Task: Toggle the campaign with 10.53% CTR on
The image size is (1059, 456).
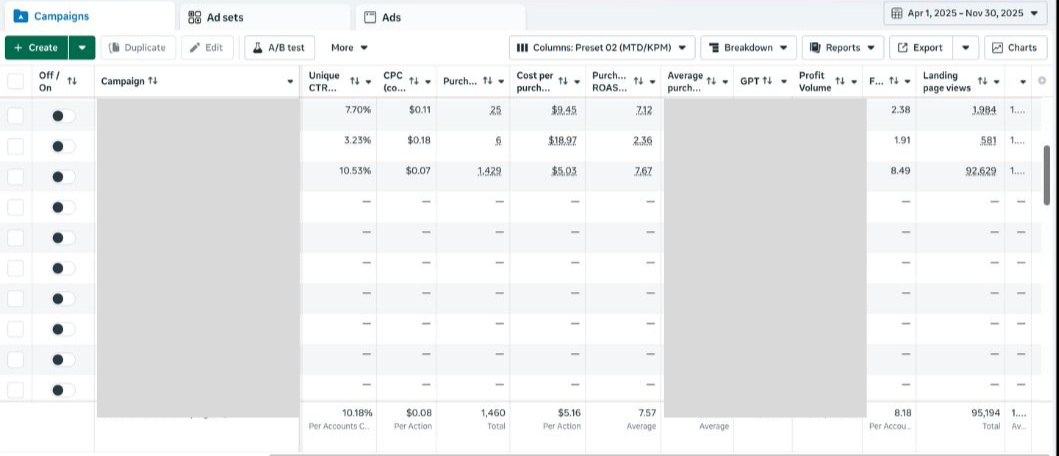Action: pos(63,177)
